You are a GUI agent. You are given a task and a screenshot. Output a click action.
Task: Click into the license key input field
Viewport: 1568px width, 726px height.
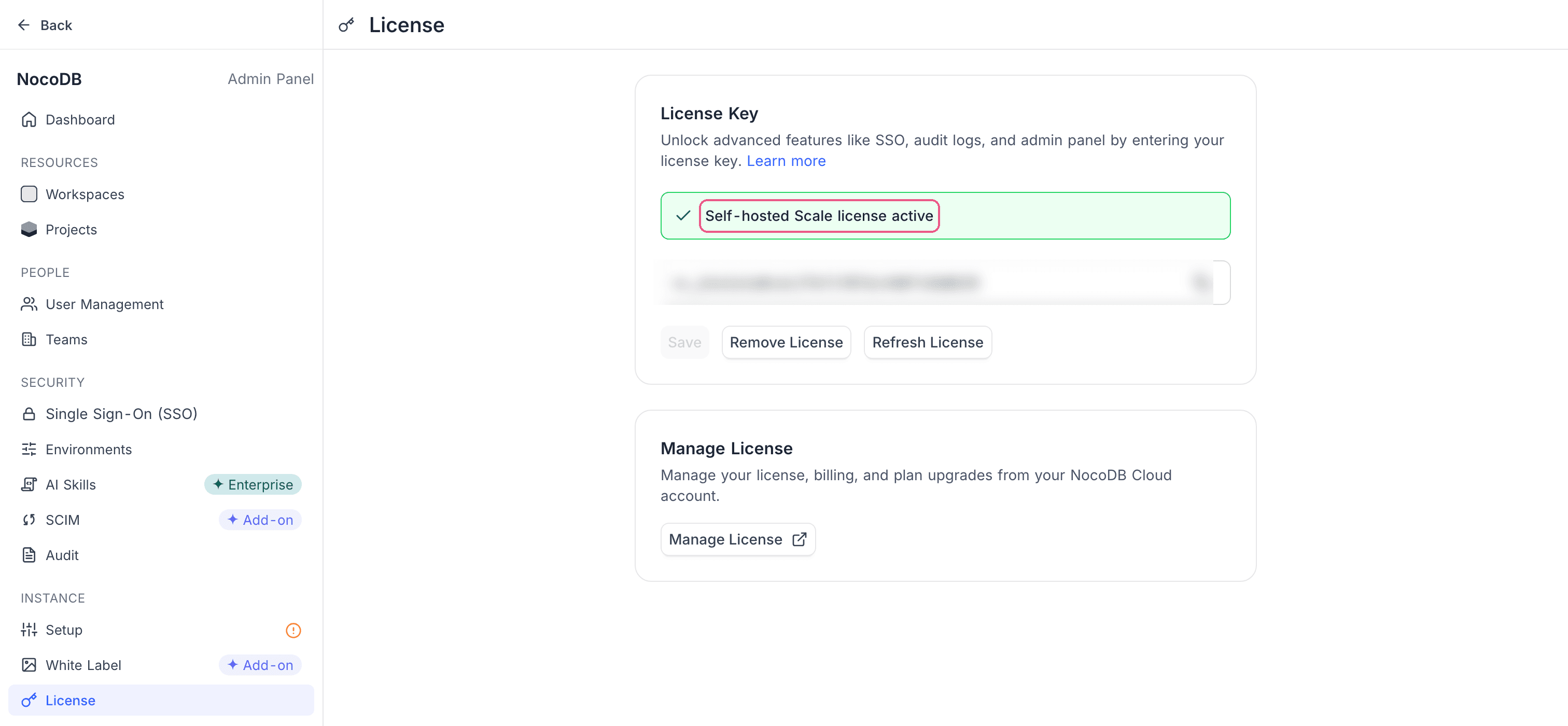pos(945,283)
